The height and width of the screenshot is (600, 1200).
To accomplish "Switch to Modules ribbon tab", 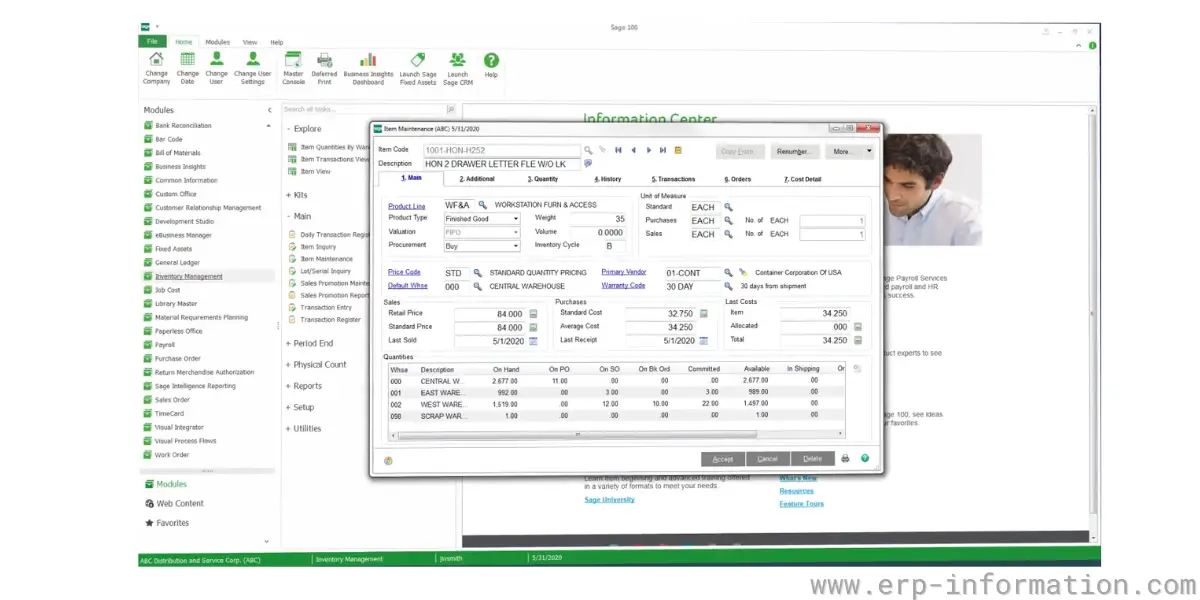I will click(x=217, y=42).
